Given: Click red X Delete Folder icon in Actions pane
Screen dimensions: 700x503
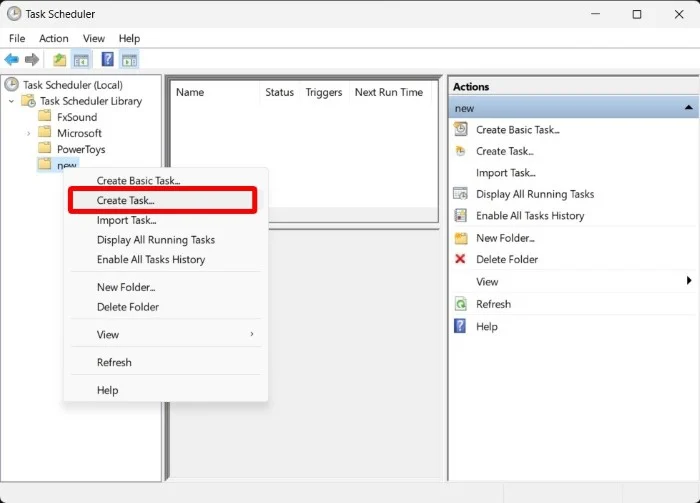Looking at the screenshot, I should point(460,259).
